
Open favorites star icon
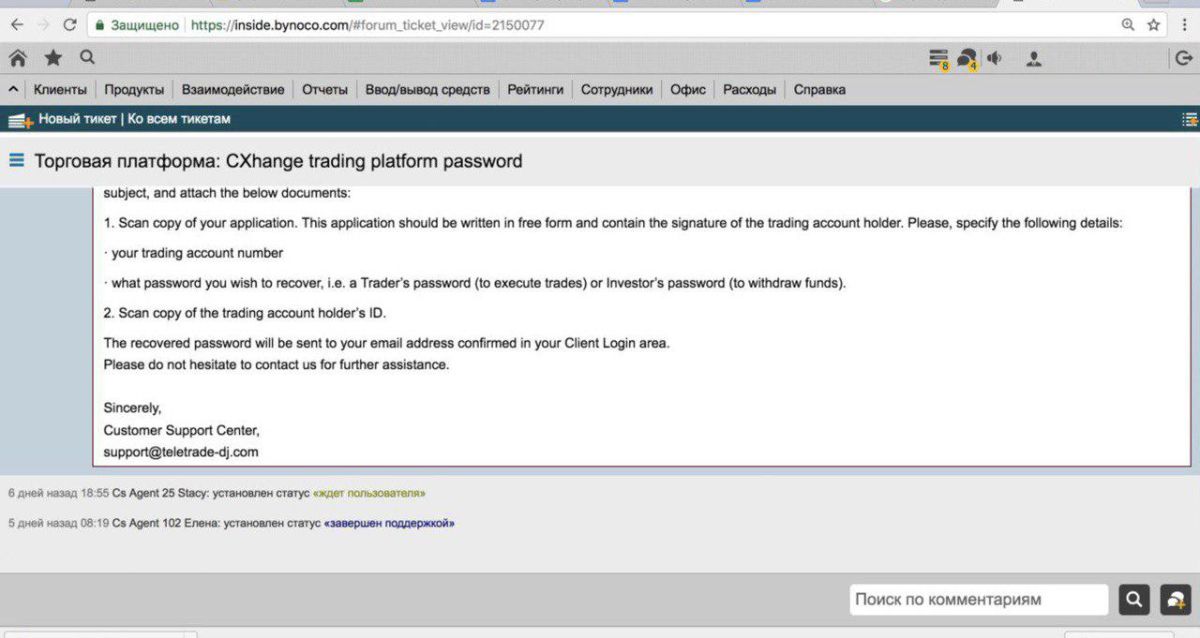53,59
